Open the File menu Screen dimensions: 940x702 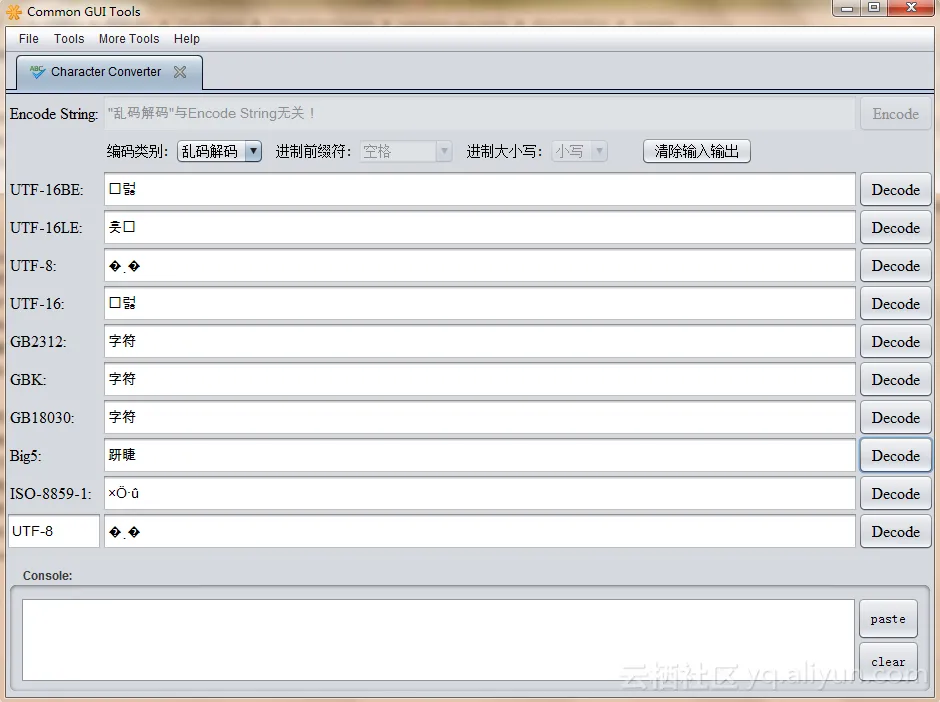point(29,39)
